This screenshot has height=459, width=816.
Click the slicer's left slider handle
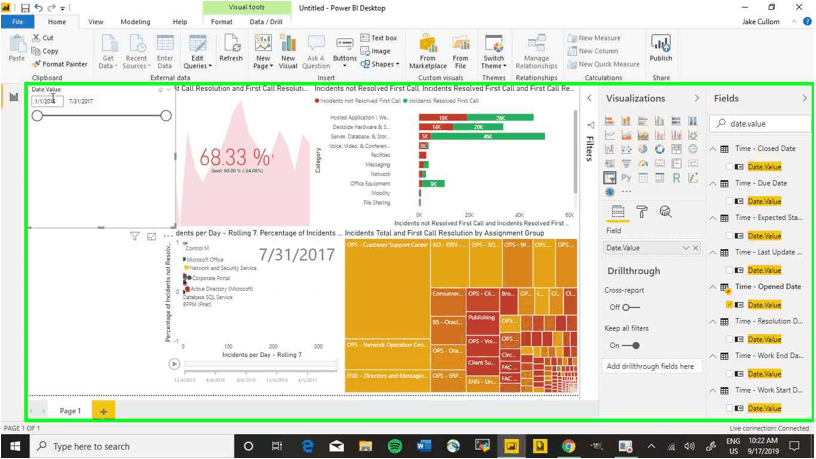(x=37, y=116)
